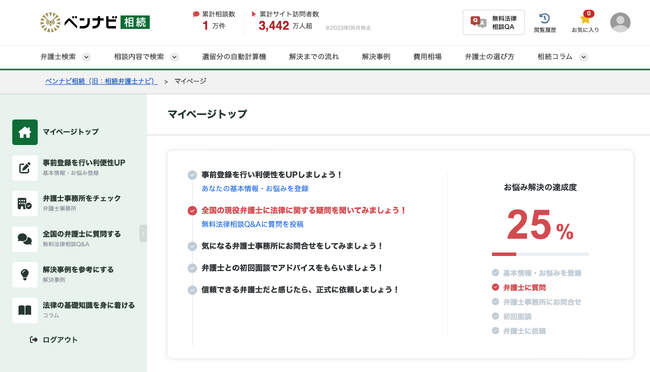Click the green home icon for マイページトップ
Viewport: 650px width, 372px height.
25,132
